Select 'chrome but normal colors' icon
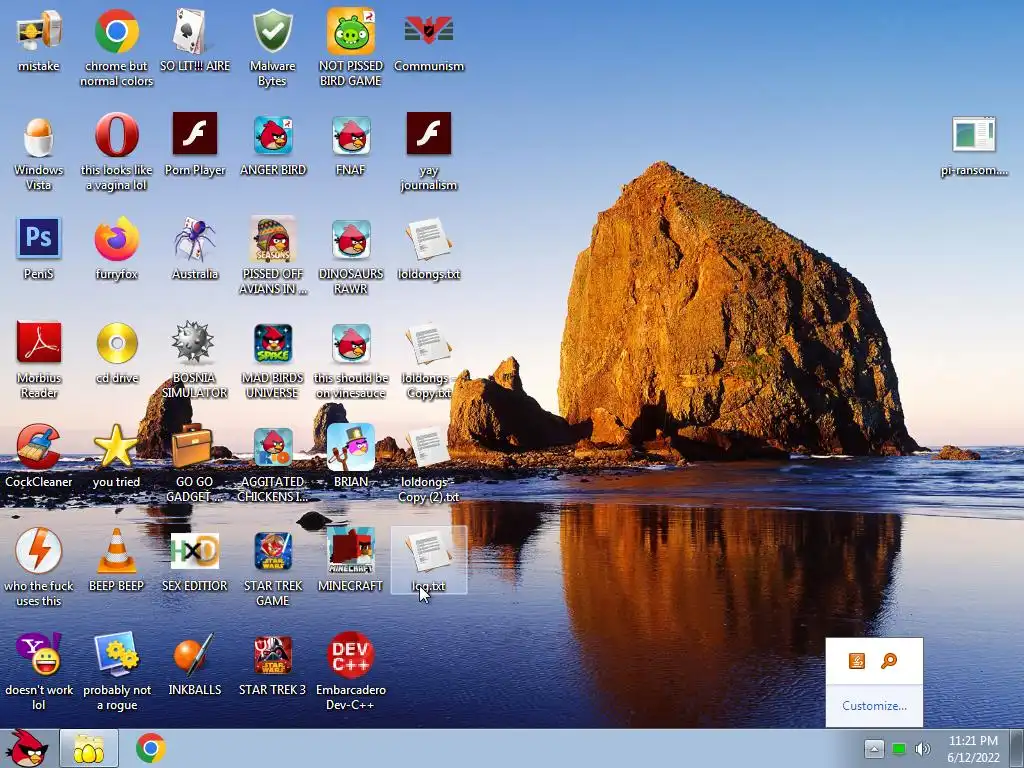Screen dimensions: 1024x768 tap(116, 48)
